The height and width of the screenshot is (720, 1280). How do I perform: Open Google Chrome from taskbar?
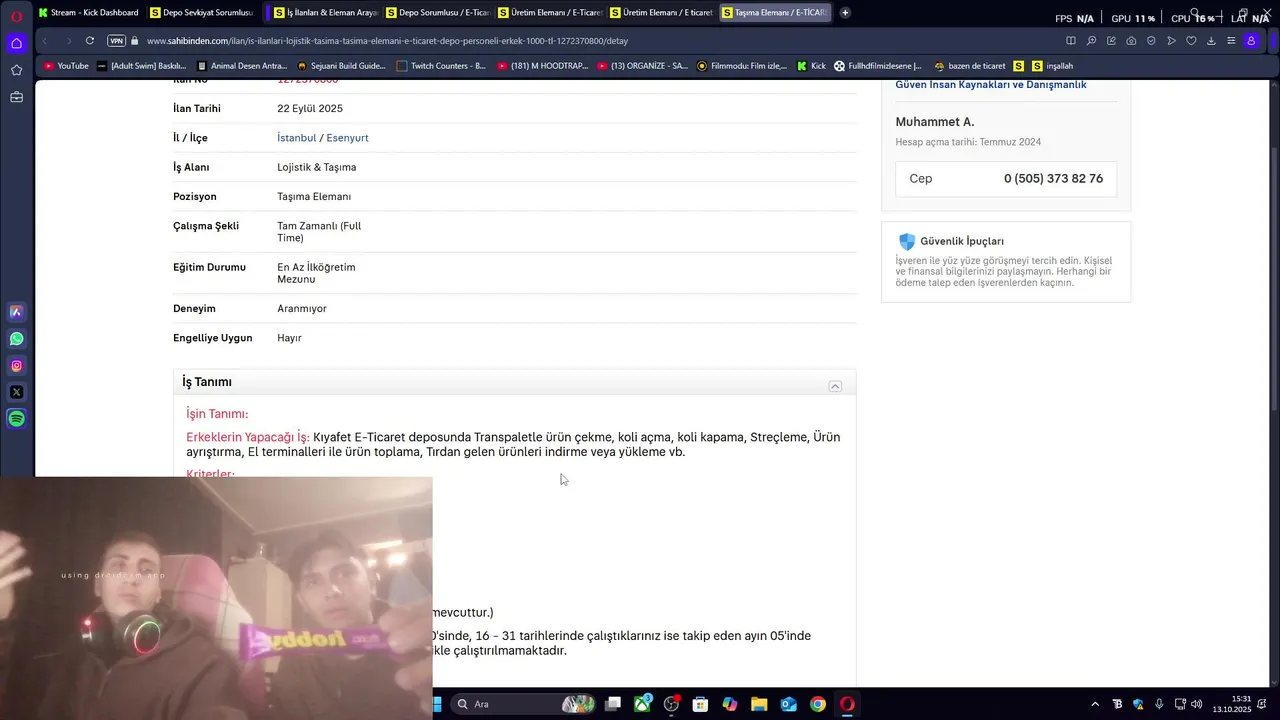818,704
